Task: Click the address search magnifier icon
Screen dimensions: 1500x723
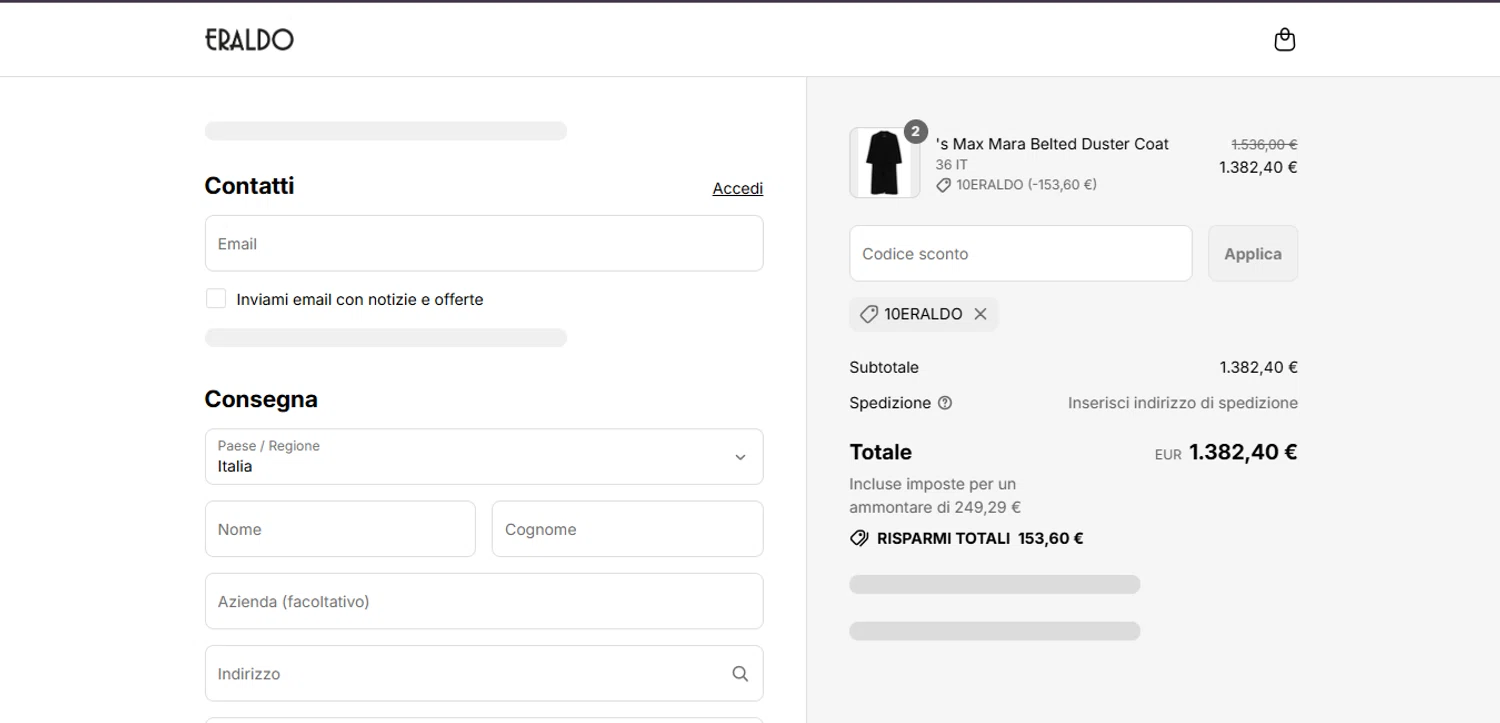Action: coord(740,674)
